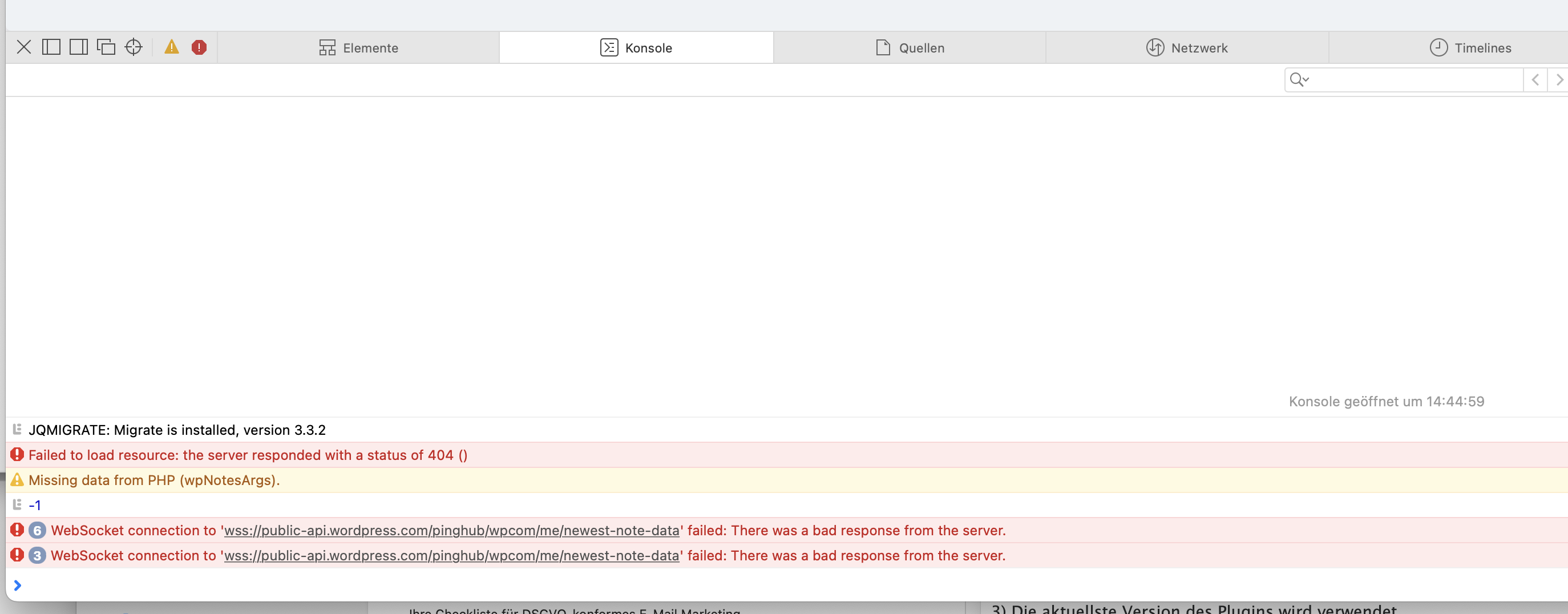This screenshot has height=614, width=1568.
Task: Activate the element selection crosshair icon
Action: (134, 47)
